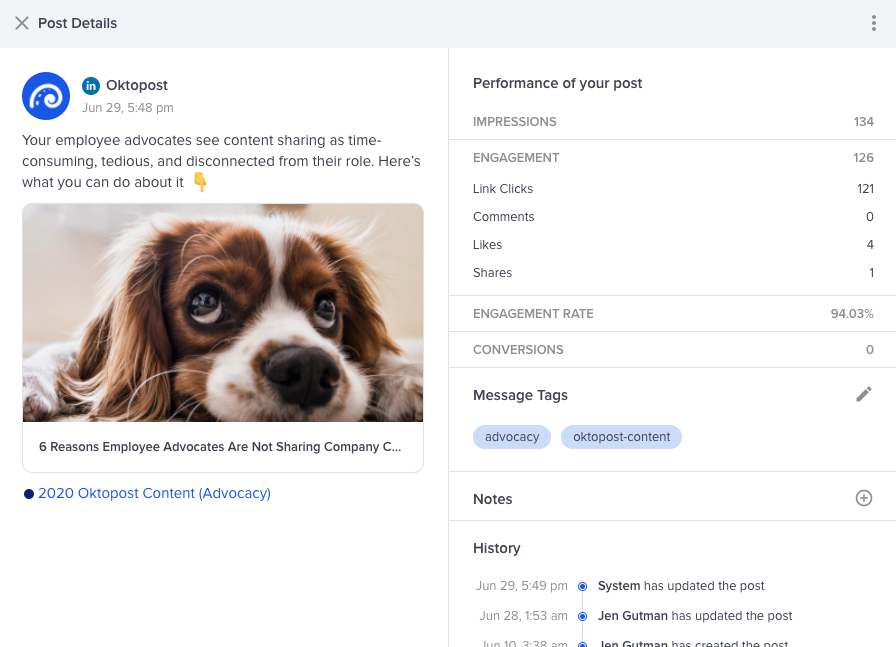Open the 6 Reasons article link title
Screen dimensions: 896x647
tap(220, 447)
